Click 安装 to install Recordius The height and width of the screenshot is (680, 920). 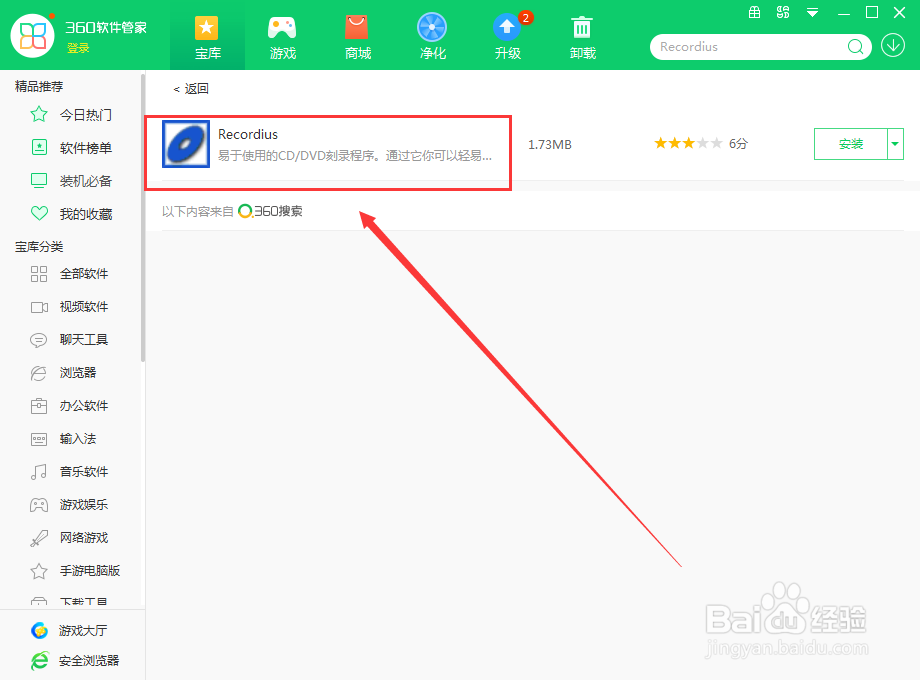coord(852,144)
